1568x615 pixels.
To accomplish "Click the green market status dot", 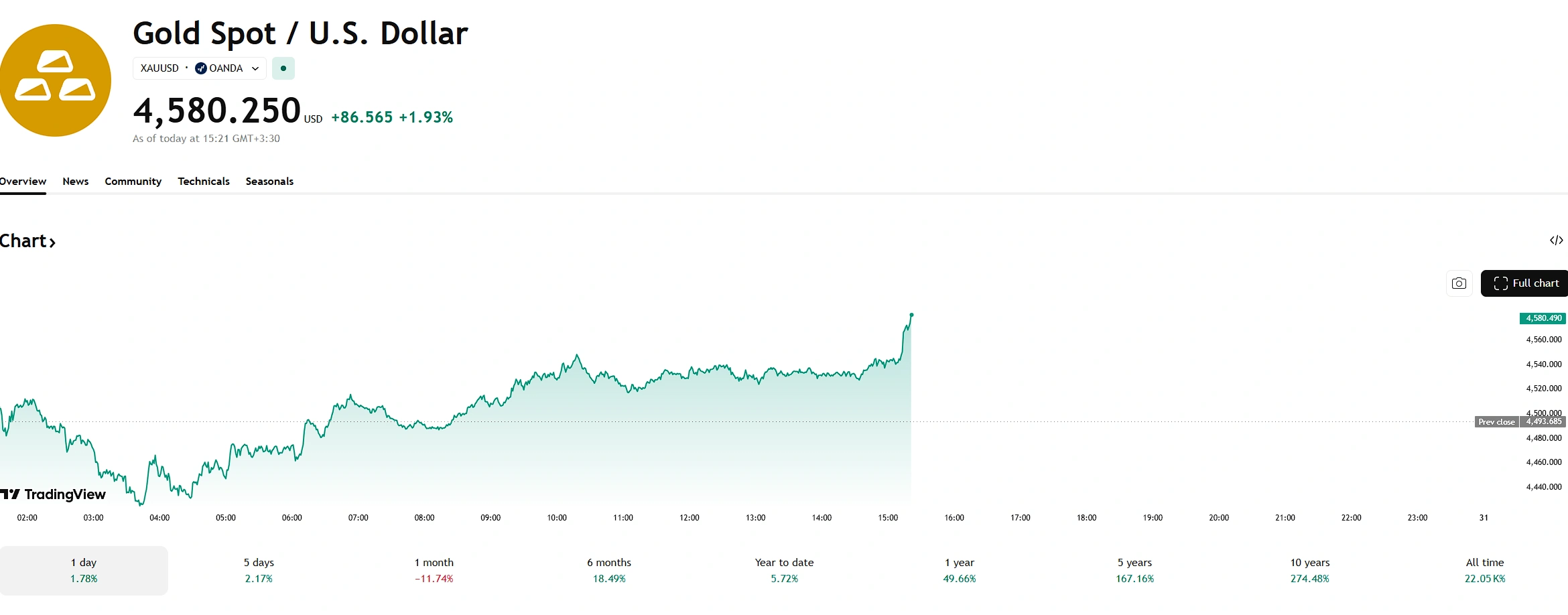I will coord(283,68).
